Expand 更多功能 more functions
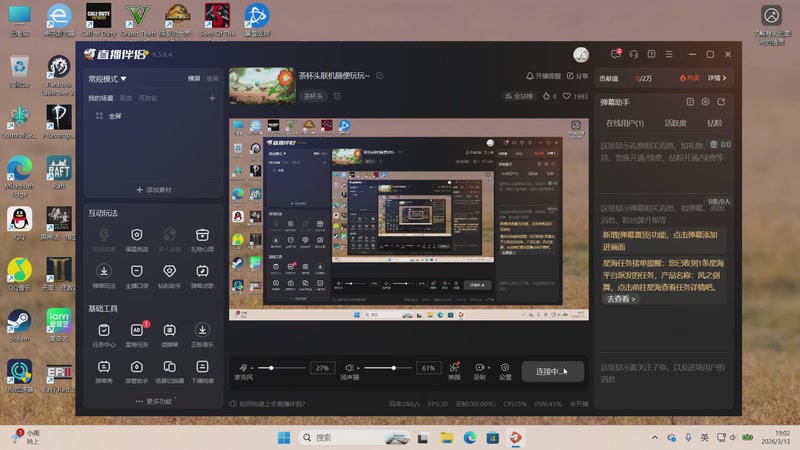The image size is (800, 450). [x=154, y=402]
